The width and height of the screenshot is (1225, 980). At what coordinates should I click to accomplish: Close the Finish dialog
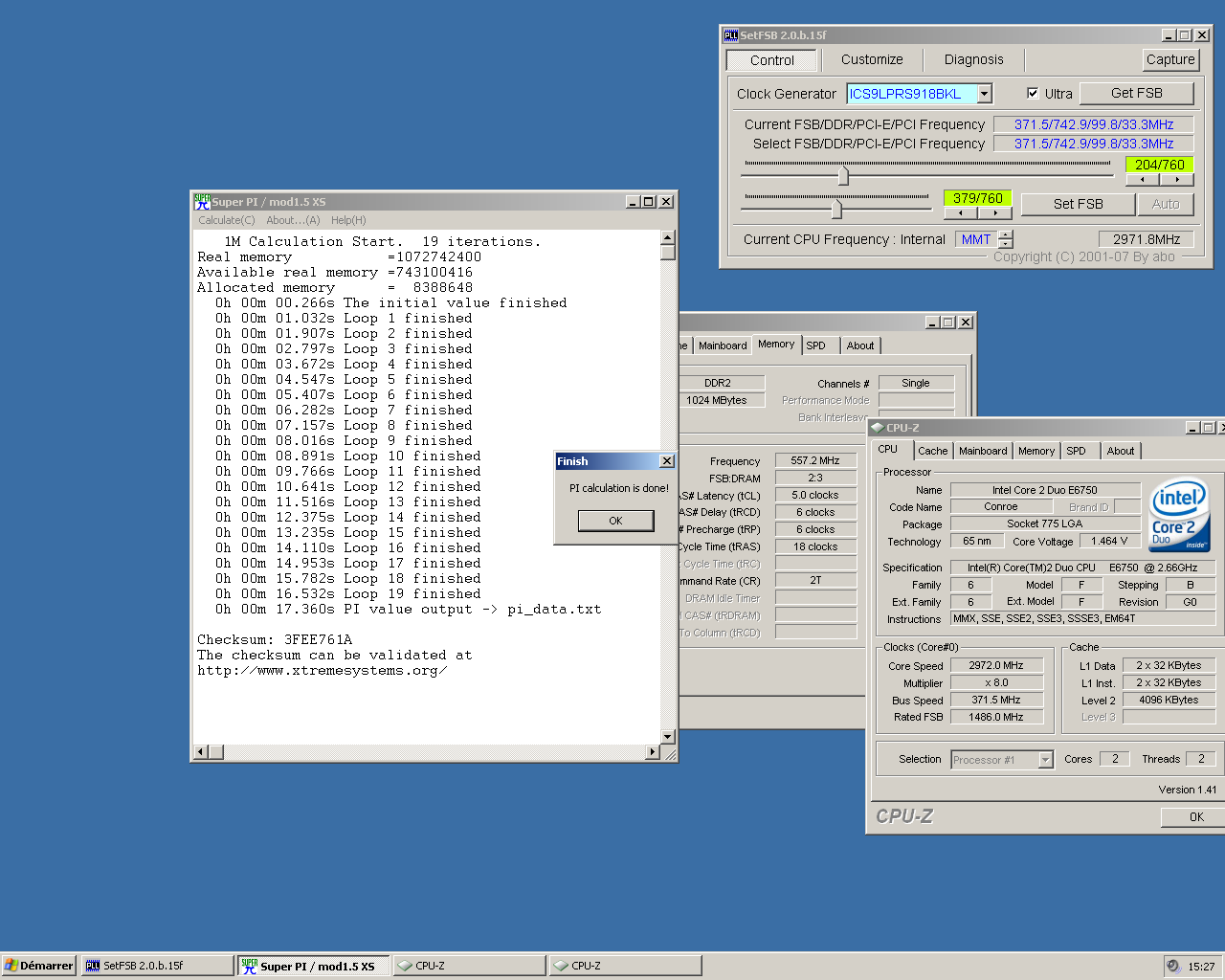667,461
